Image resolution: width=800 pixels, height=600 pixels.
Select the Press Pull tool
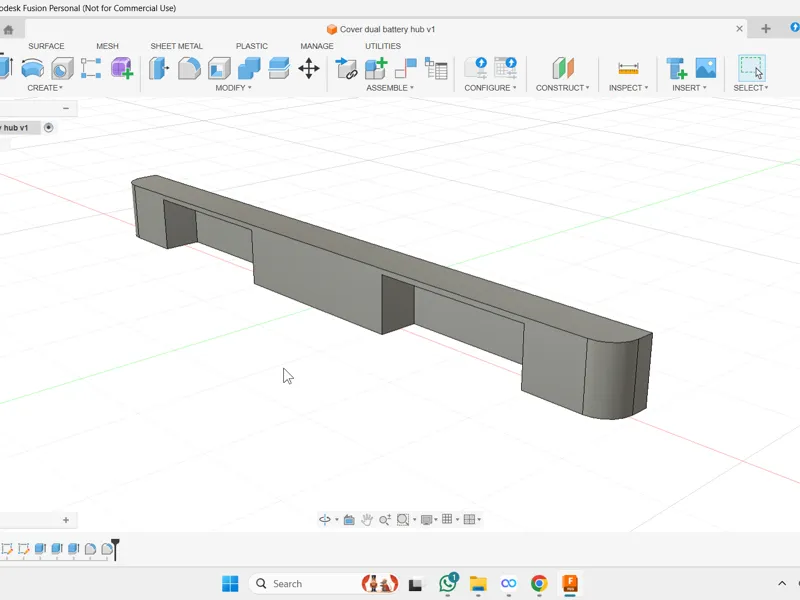[x=159, y=68]
